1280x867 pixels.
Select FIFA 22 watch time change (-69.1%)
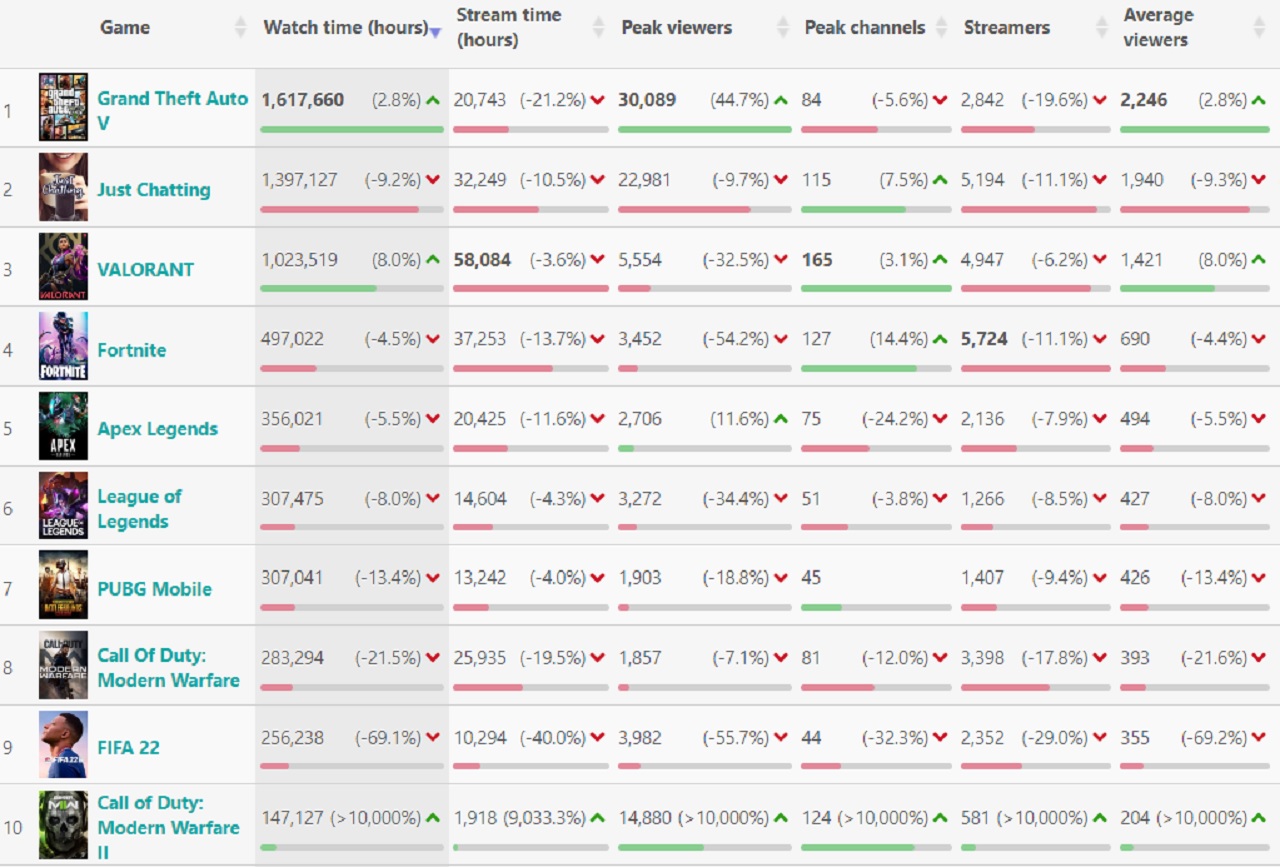pos(388,738)
